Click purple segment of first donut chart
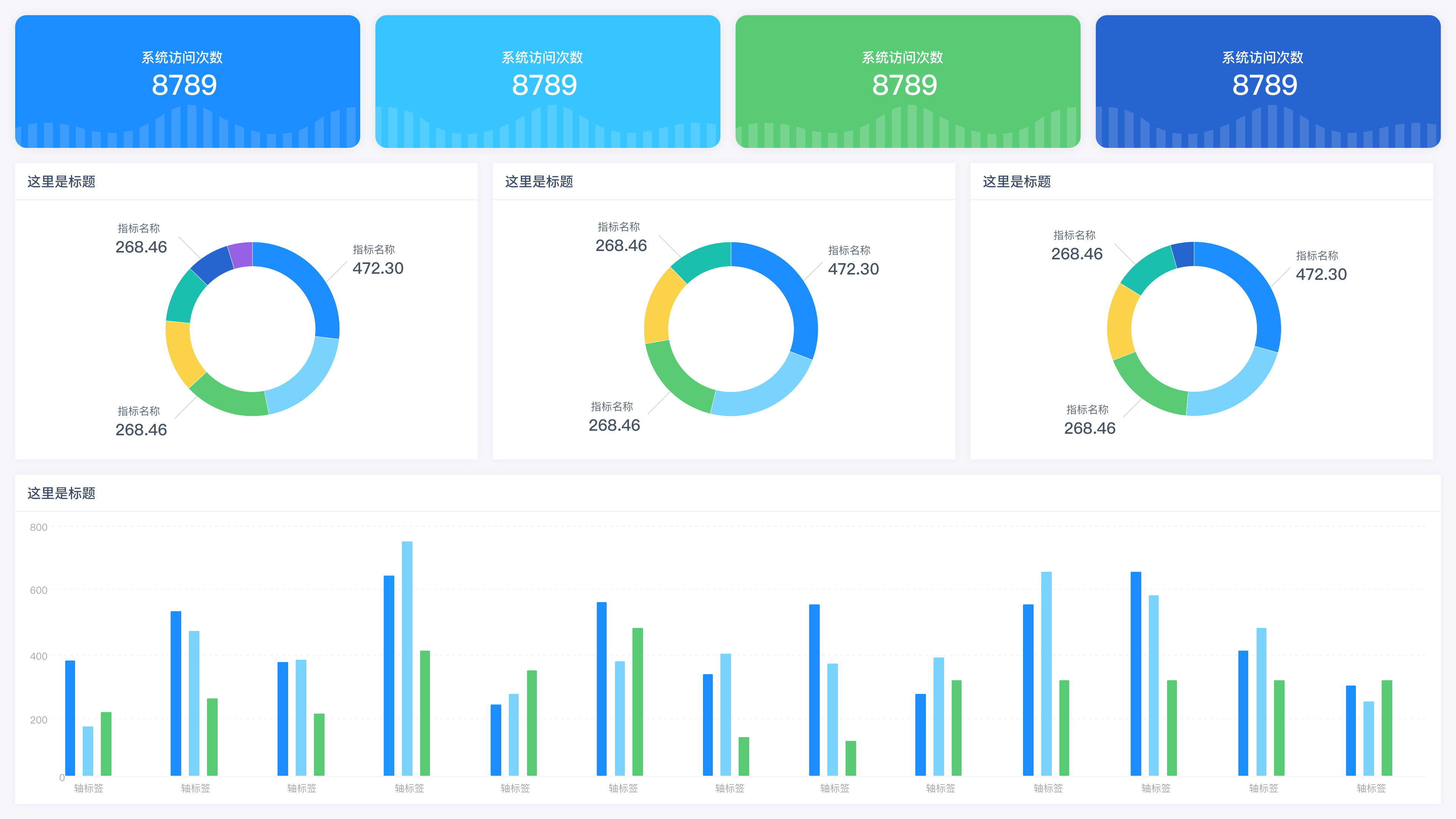 coord(242,255)
